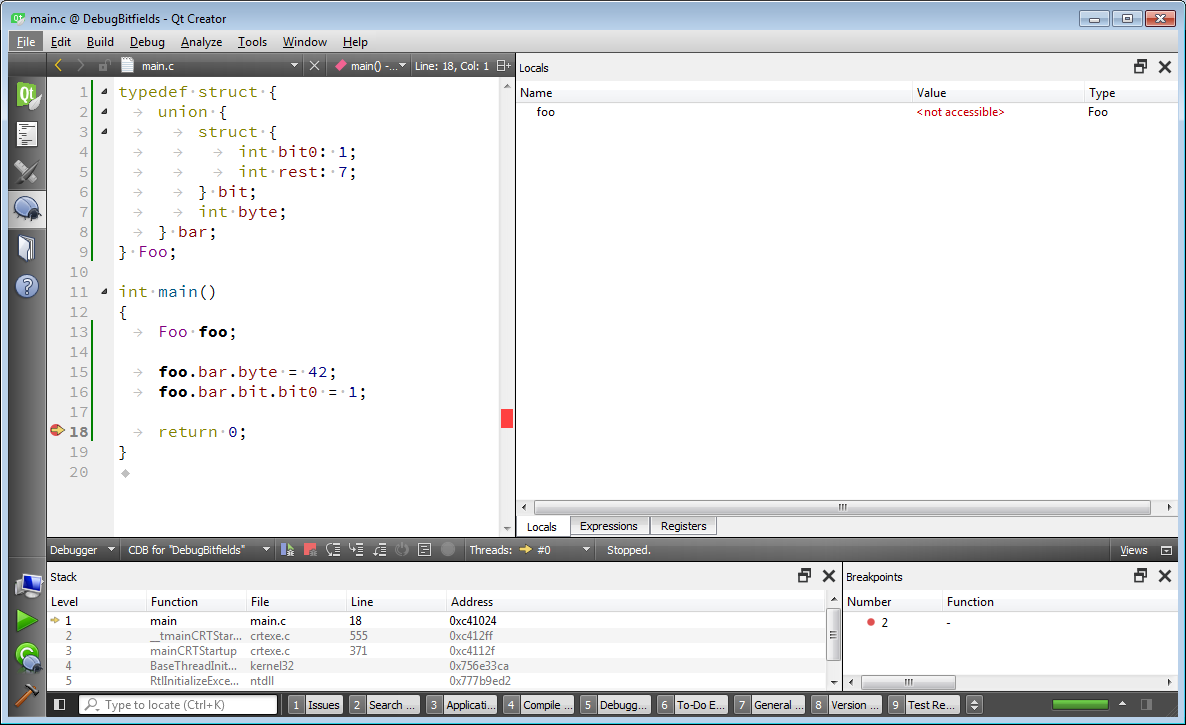Click the green Run button

27,621
